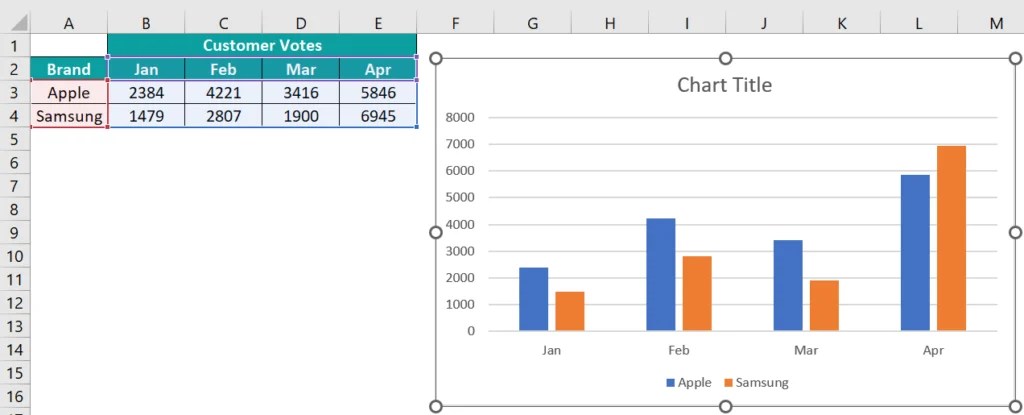The width and height of the screenshot is (1024, 415).
Task: Select cell with value 1900
Action: (300, 116)
